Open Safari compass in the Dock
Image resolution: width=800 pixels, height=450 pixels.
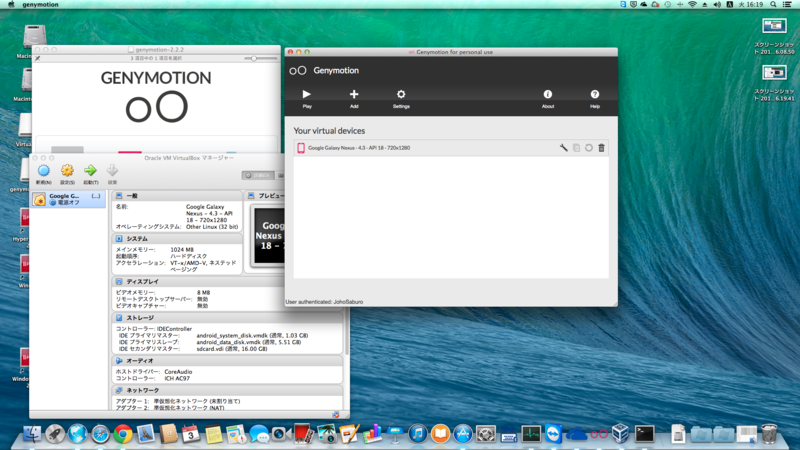point(101,434)
